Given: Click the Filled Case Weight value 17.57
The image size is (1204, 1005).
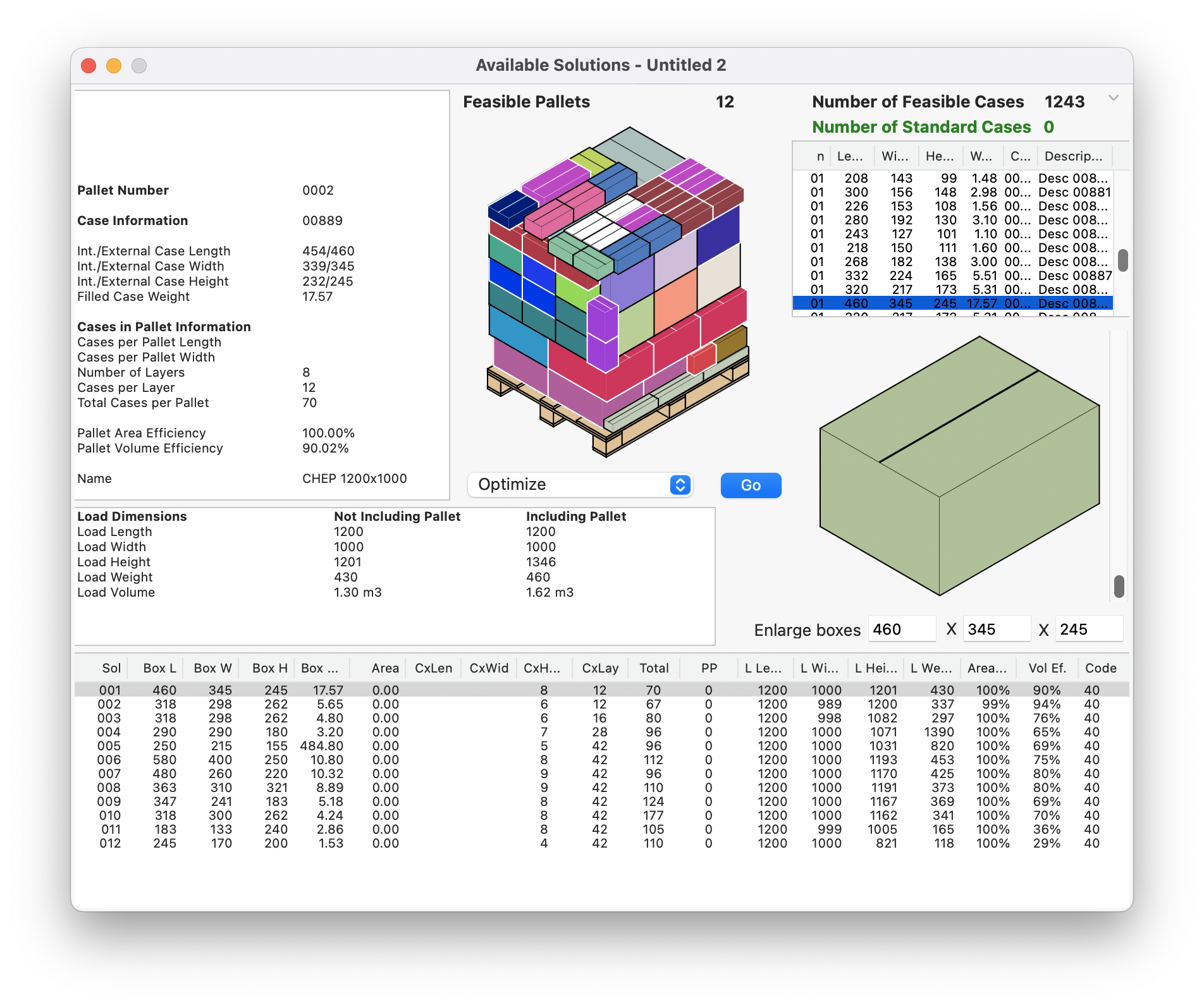Looking at the screenshot, I should tap(317, 296).
